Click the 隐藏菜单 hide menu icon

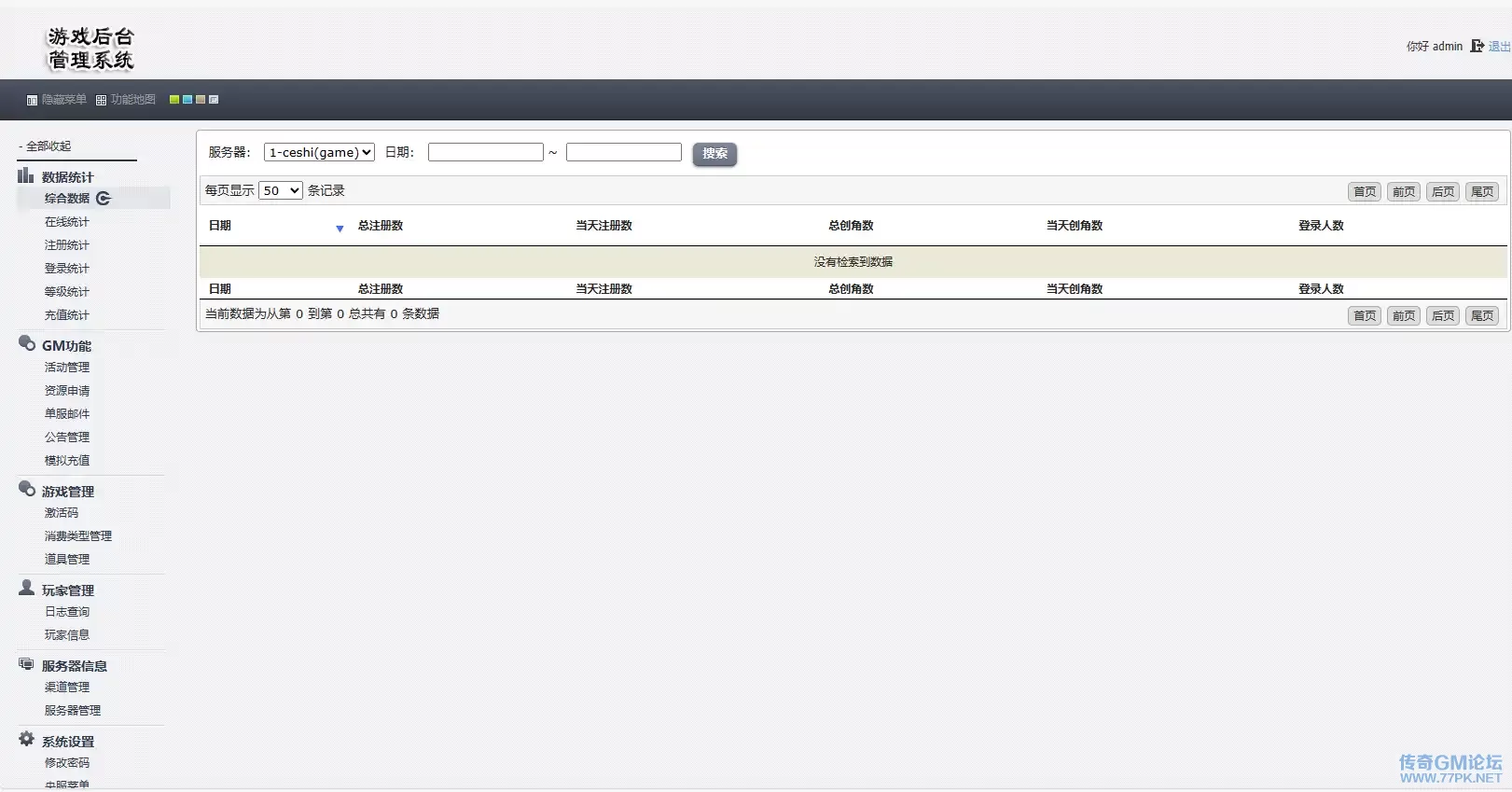point(32,100)
